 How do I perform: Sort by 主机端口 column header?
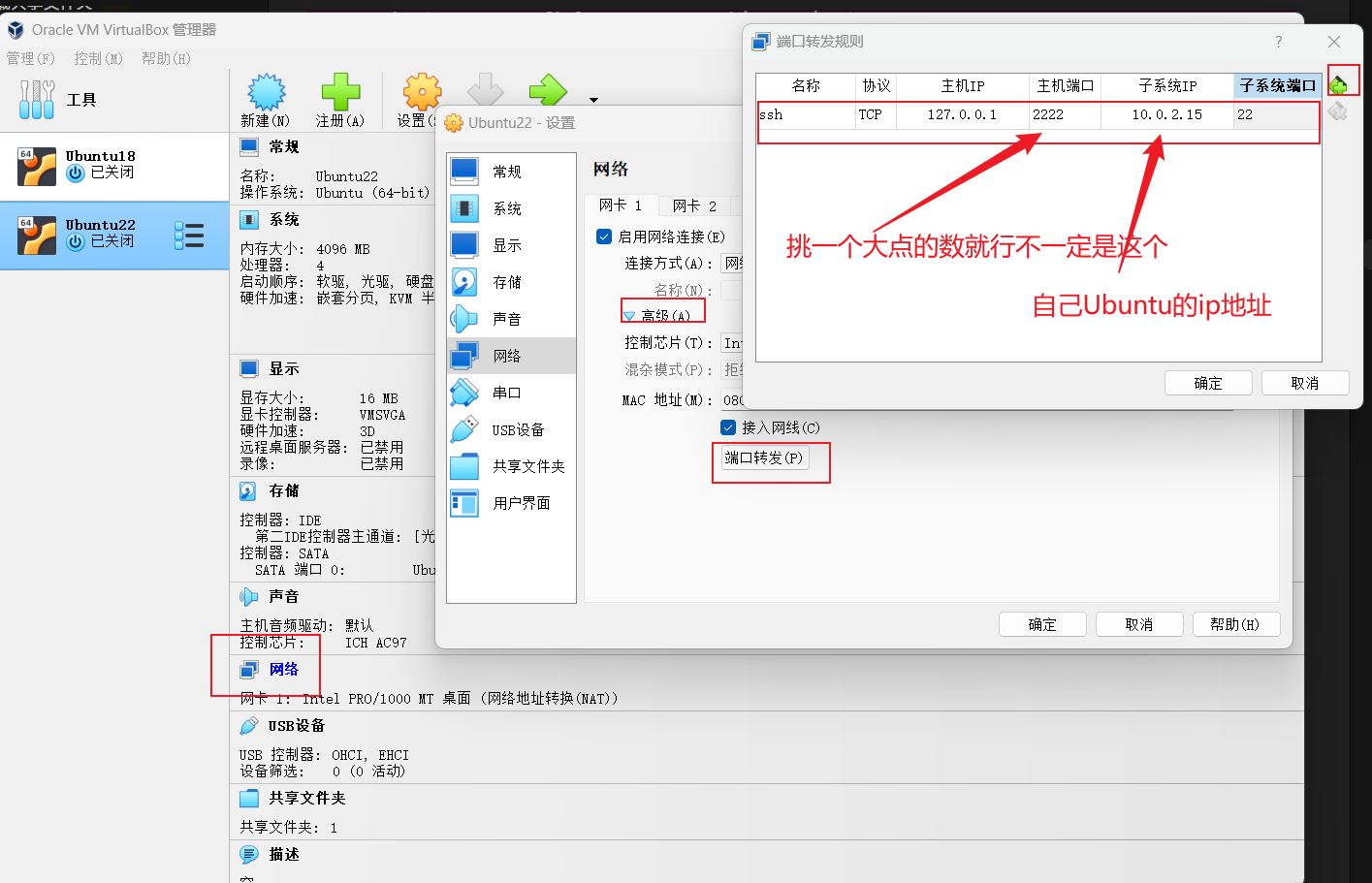tap(1065, 86)
